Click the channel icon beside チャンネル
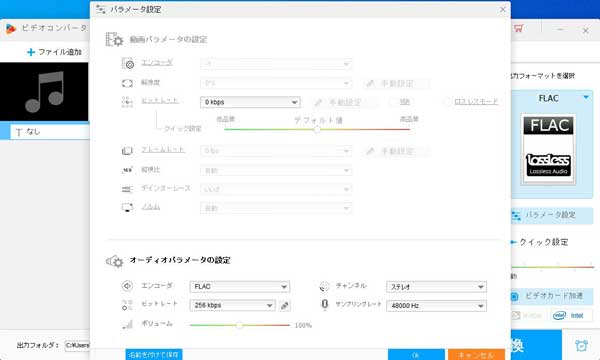The width and height of the screenshot is (600, 360). click(324, 286)
